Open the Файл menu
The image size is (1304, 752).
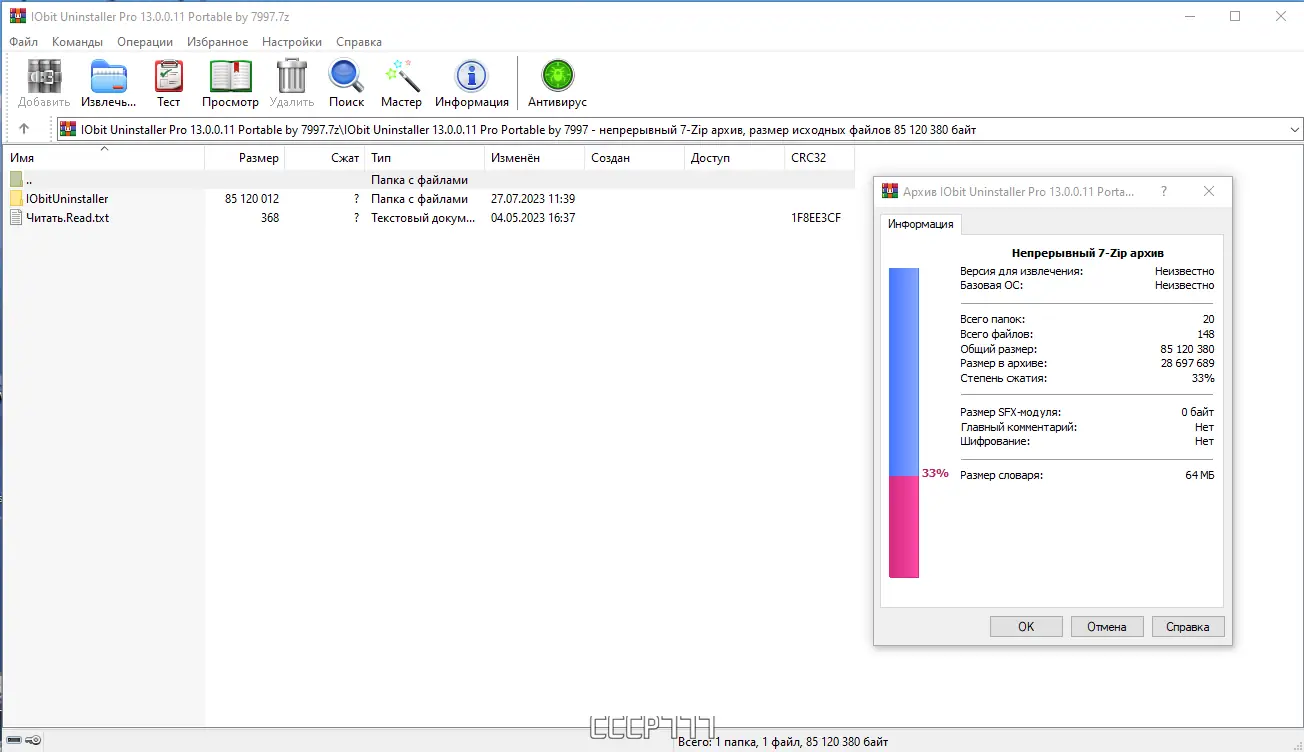(x=23, y=42)
